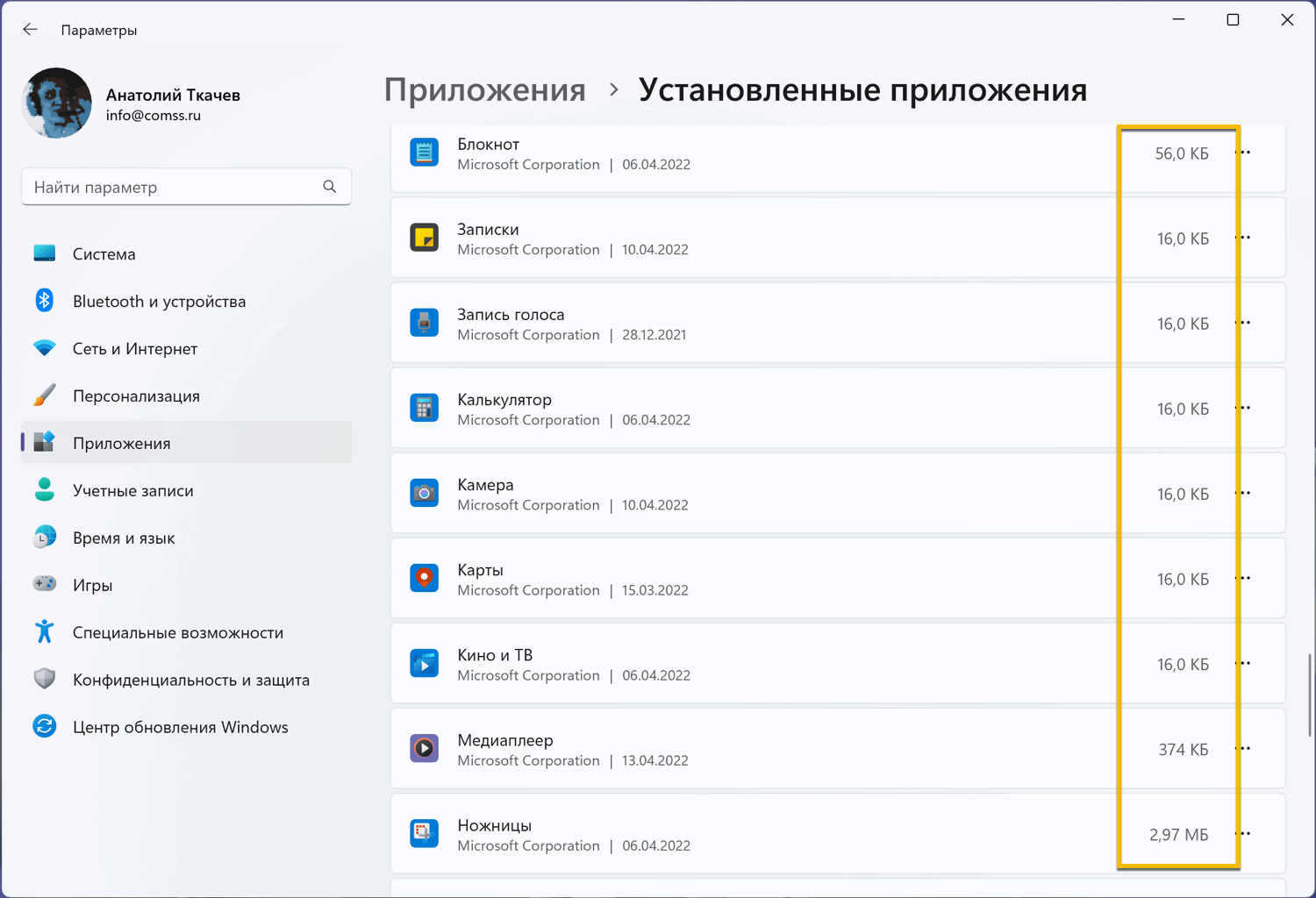This screenshot has width=1316, height=898.
Task: Click the Windows Update refresh icon
Action: click(x=45, y=726)
